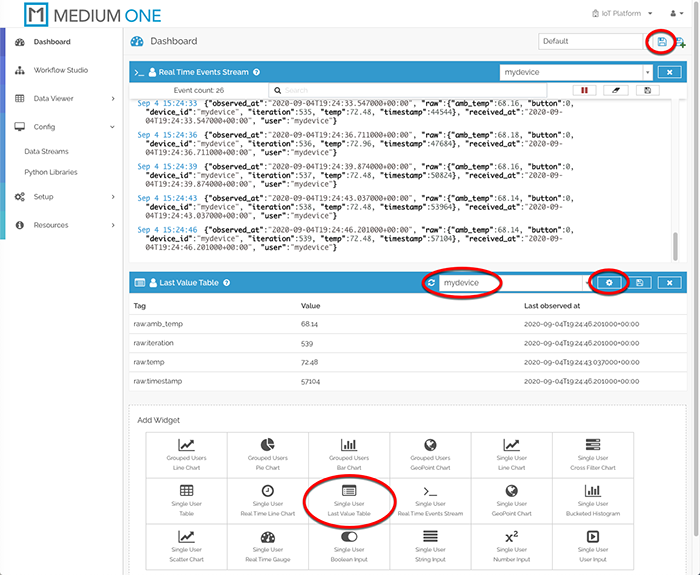Open the Data Streams link
Image resolution: width=700 pixels, height=575 pixels.
pyautogui.click(x=46, y=152)
